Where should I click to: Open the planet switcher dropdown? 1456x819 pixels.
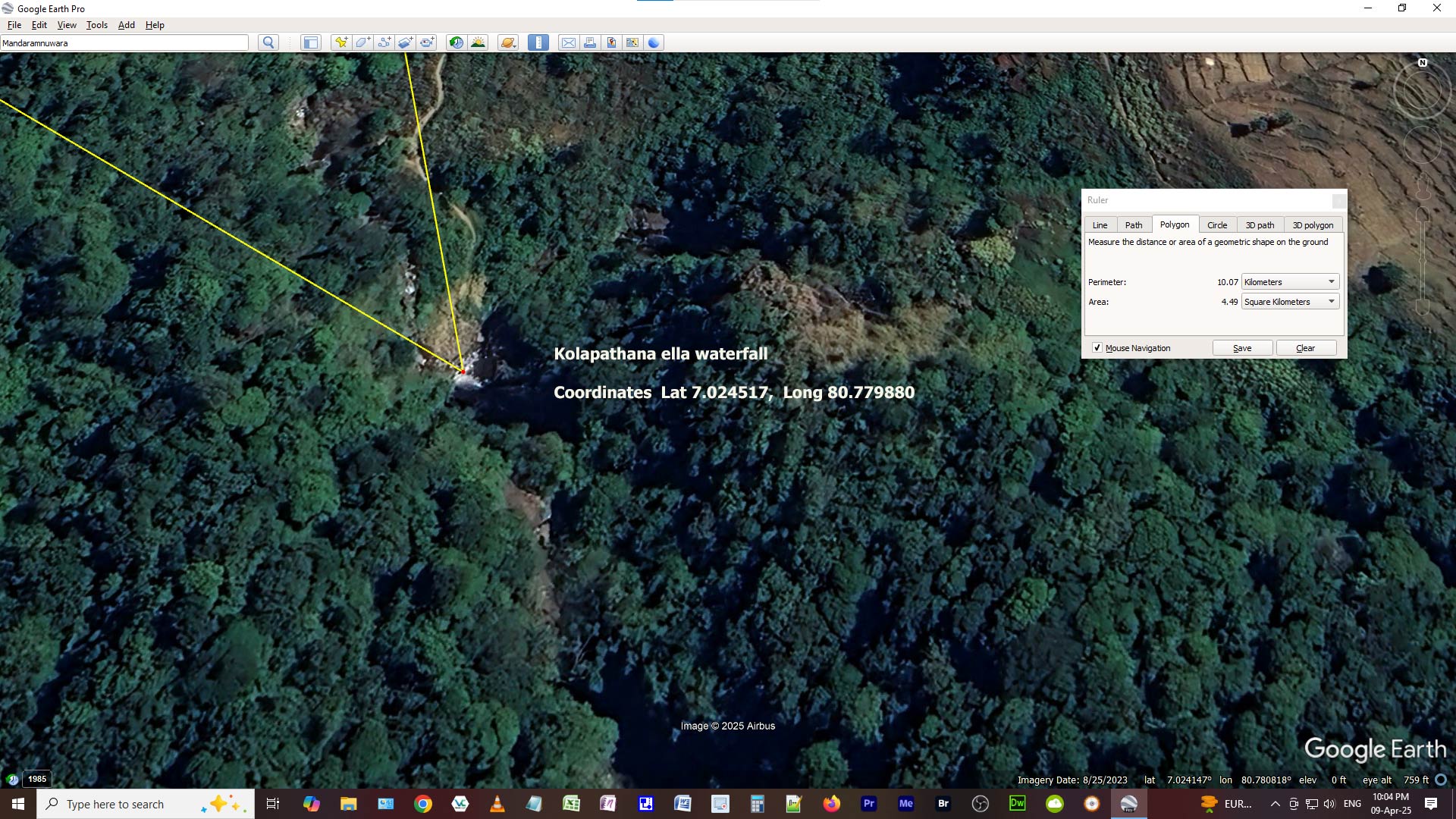click(x=507, y=42)
